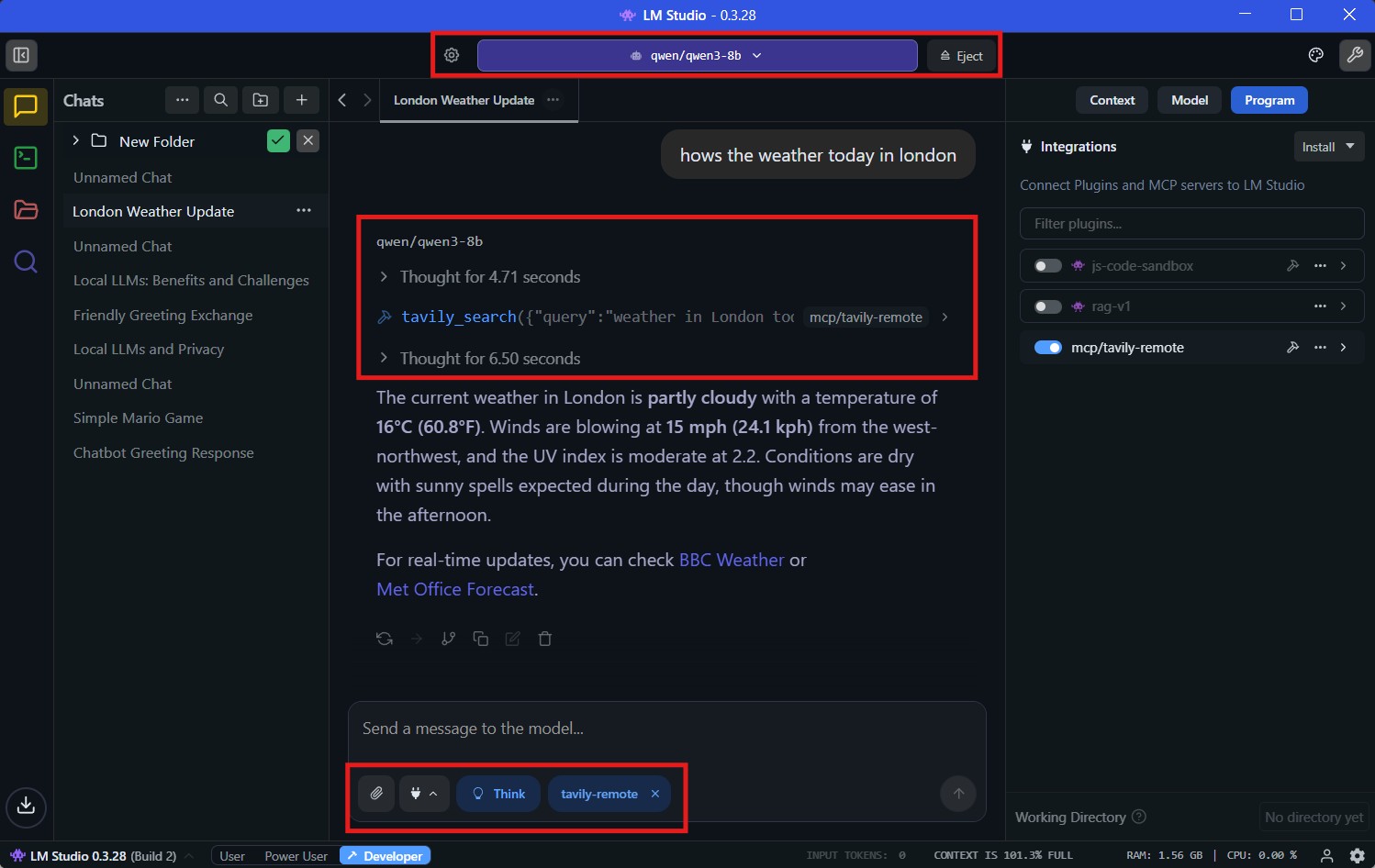
Task: Open the theme palette icon
Action: click(x=1315, y=55)
